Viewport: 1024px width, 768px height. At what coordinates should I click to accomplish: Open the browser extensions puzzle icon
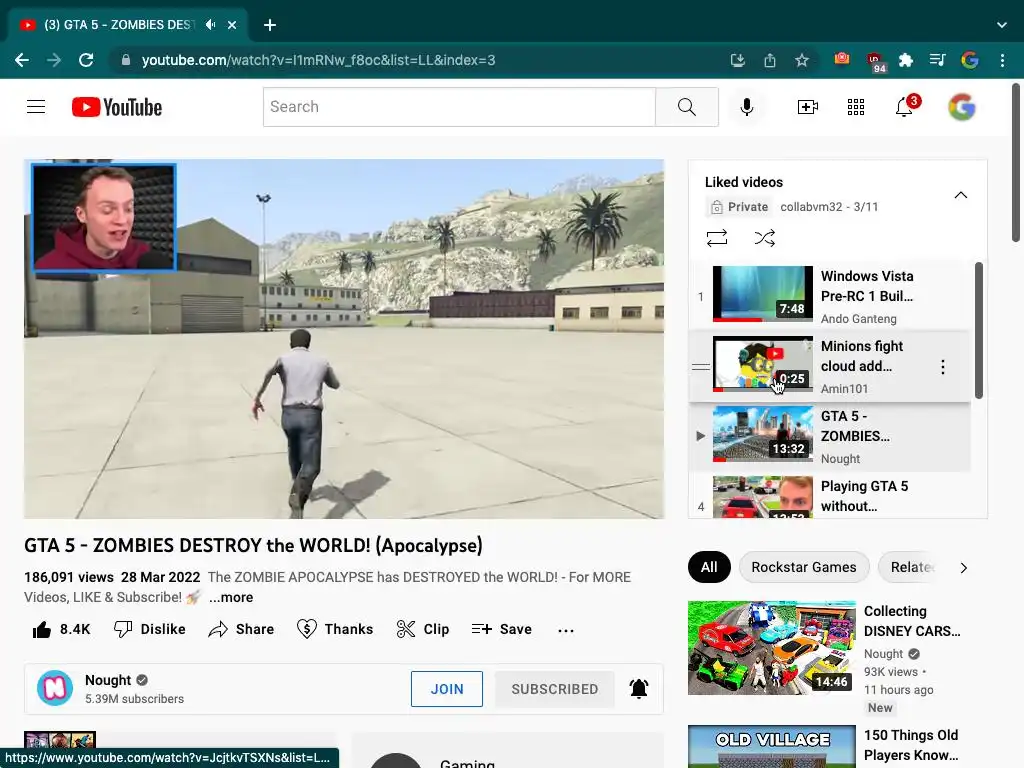[905, 60]
